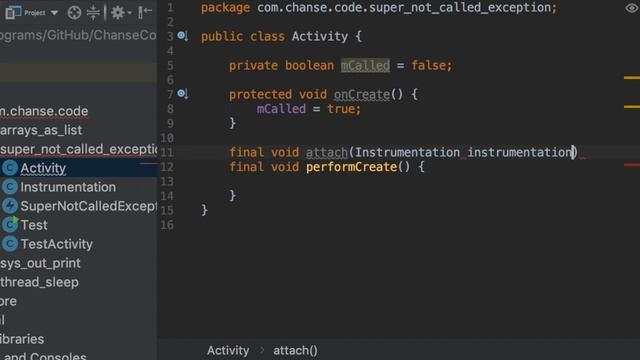Click Activity breadcrumb at bottom
640x360 pixels.
point(228,351)
